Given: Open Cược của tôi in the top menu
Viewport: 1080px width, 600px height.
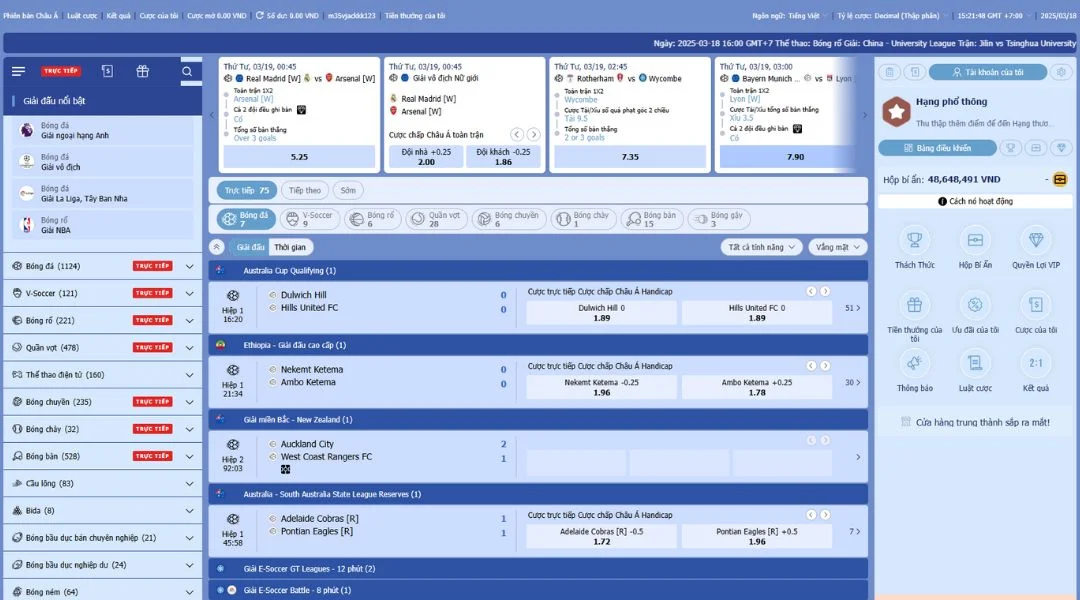Looking at the screenshot, I should (x=159, y=15).
